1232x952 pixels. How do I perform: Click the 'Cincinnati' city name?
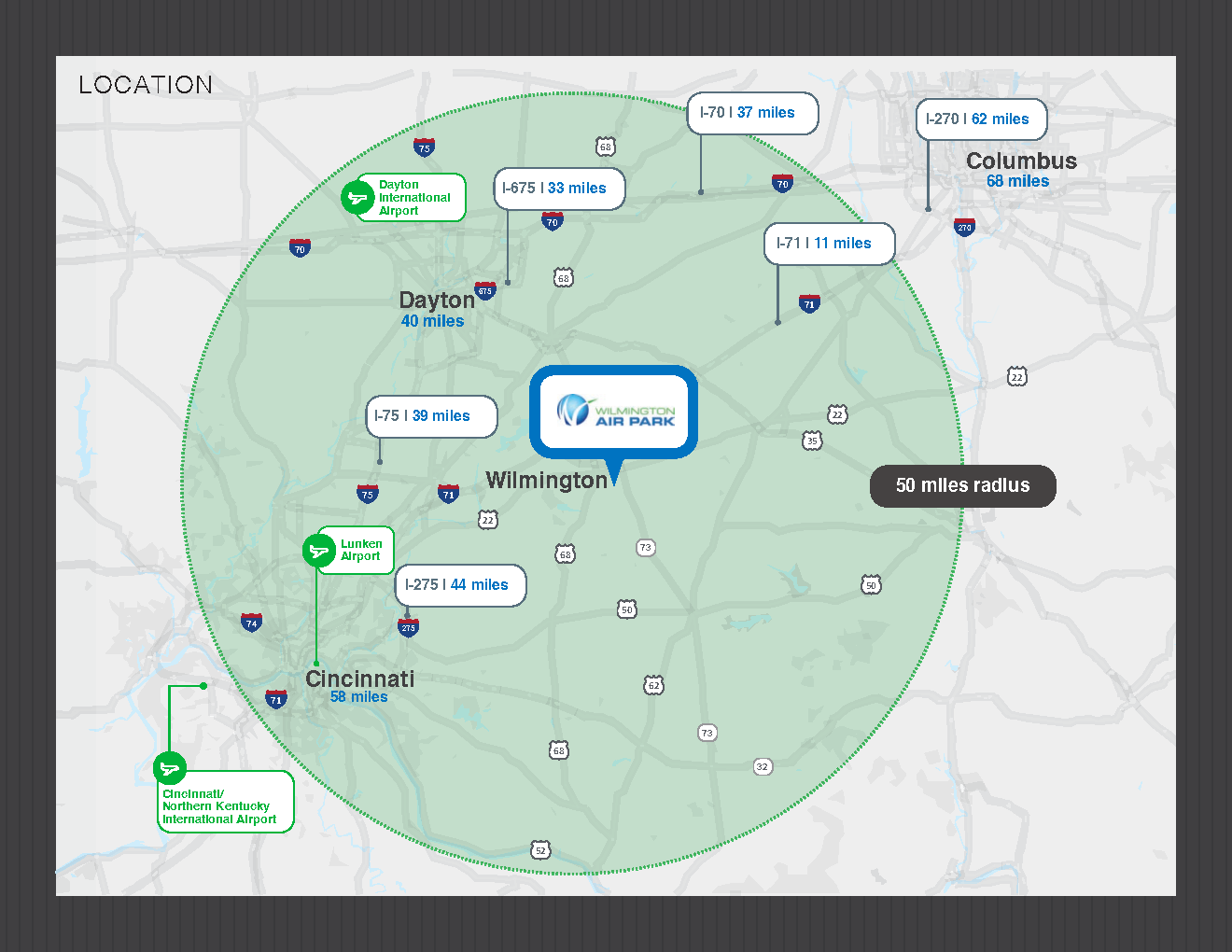(359, 679)
